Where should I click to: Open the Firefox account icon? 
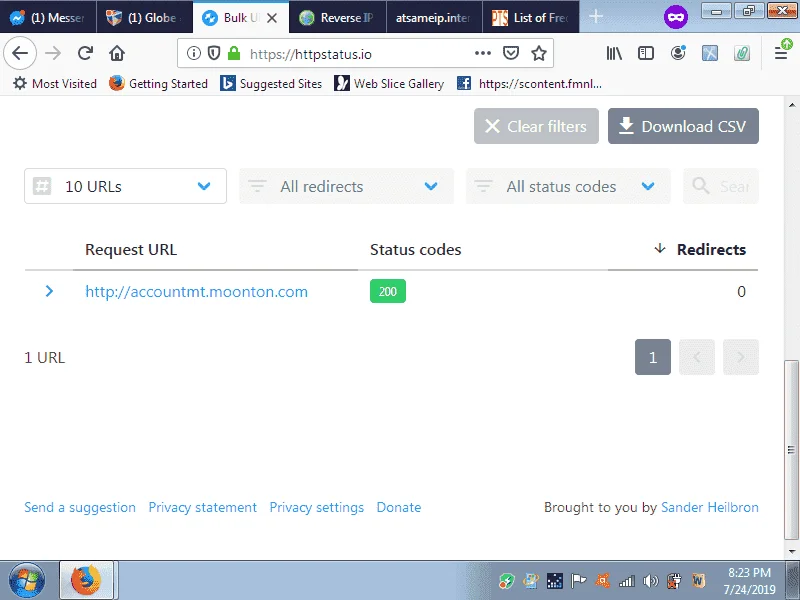678,53
